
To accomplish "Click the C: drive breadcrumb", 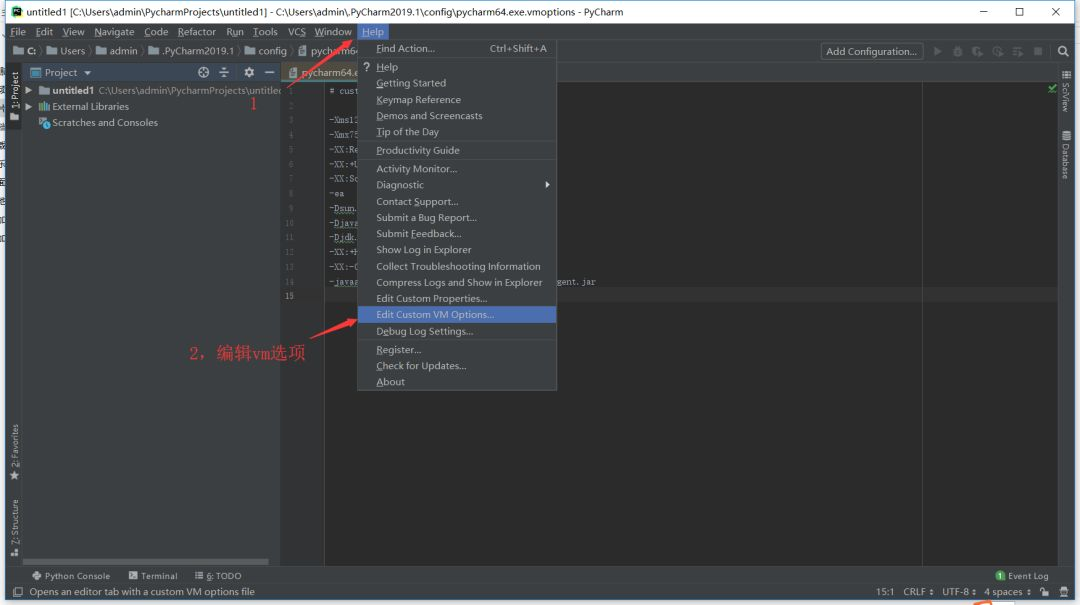I will 25,51.
